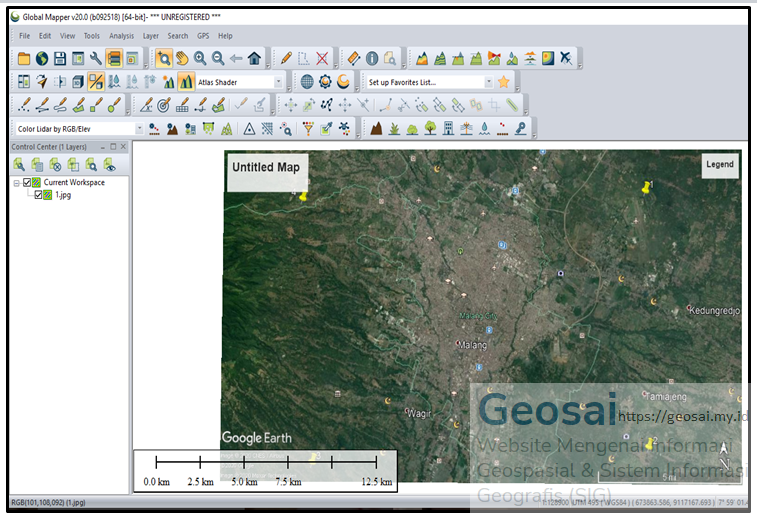Image resolution: width=757 pixels, height=519 pixels.
Task: Click the Control Center layer visibility eye icon
Action: pyautogui.click(x=109, y=165)
